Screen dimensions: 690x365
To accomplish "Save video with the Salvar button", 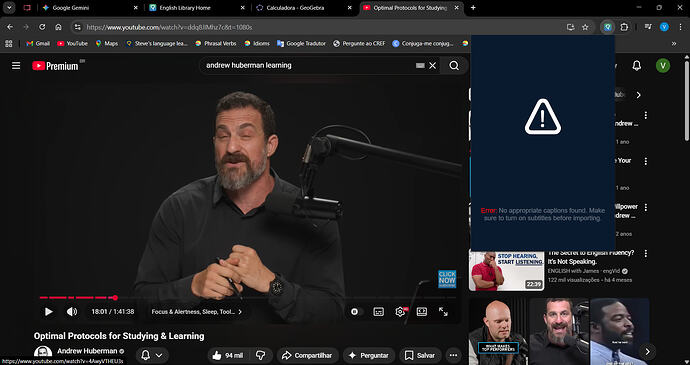I will point(420,355).
